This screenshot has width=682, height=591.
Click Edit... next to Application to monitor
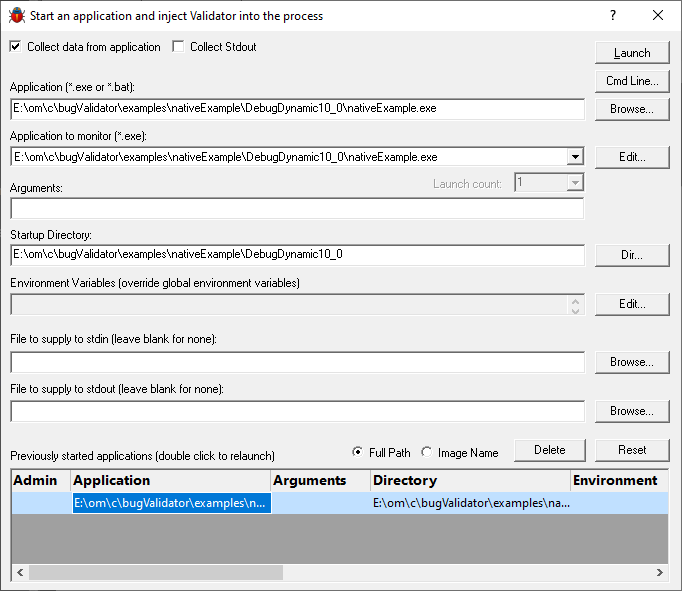click(632, 157)
